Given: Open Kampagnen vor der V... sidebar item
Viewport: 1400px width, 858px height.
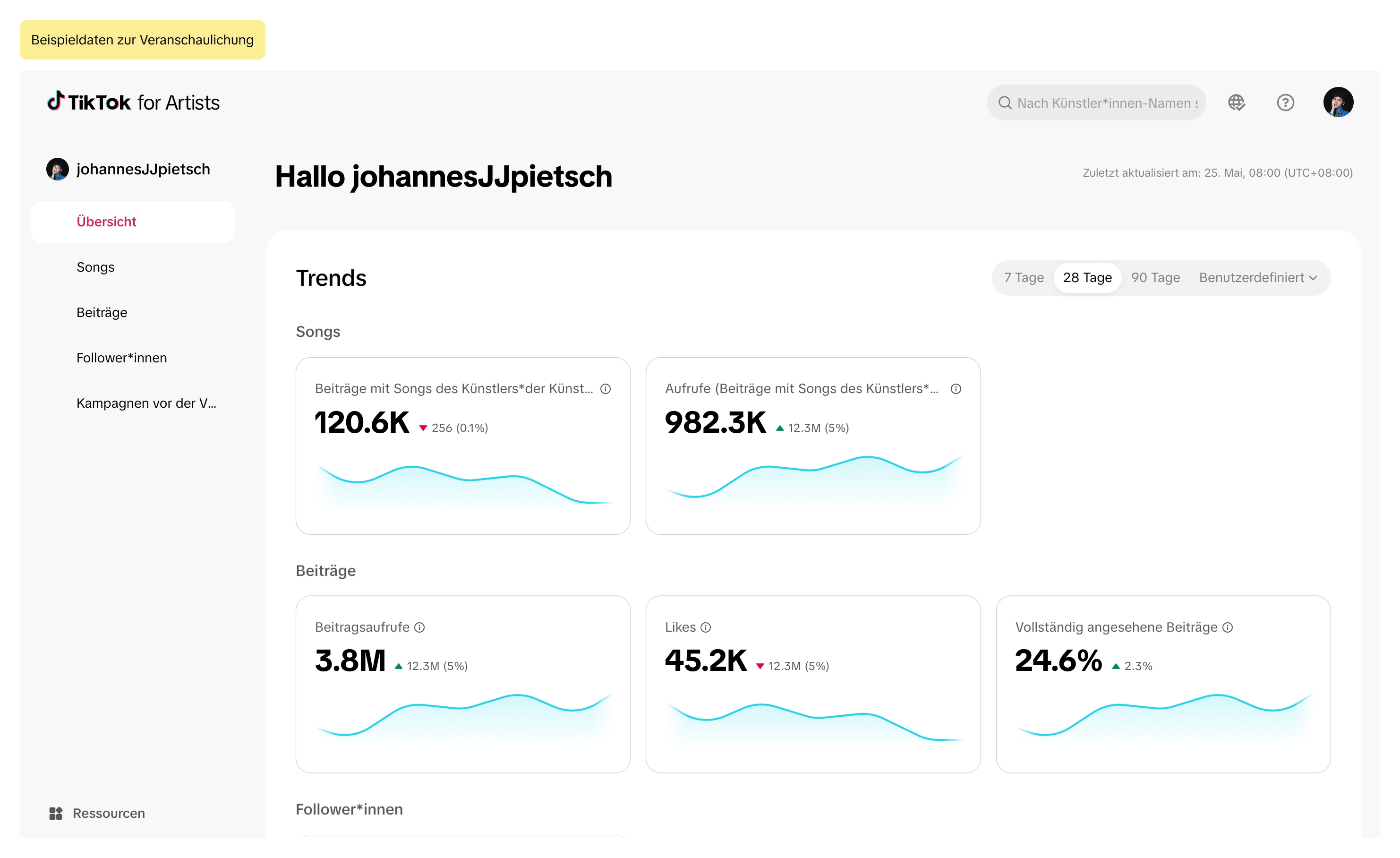Looking at the screenshot, I should 146,403.
